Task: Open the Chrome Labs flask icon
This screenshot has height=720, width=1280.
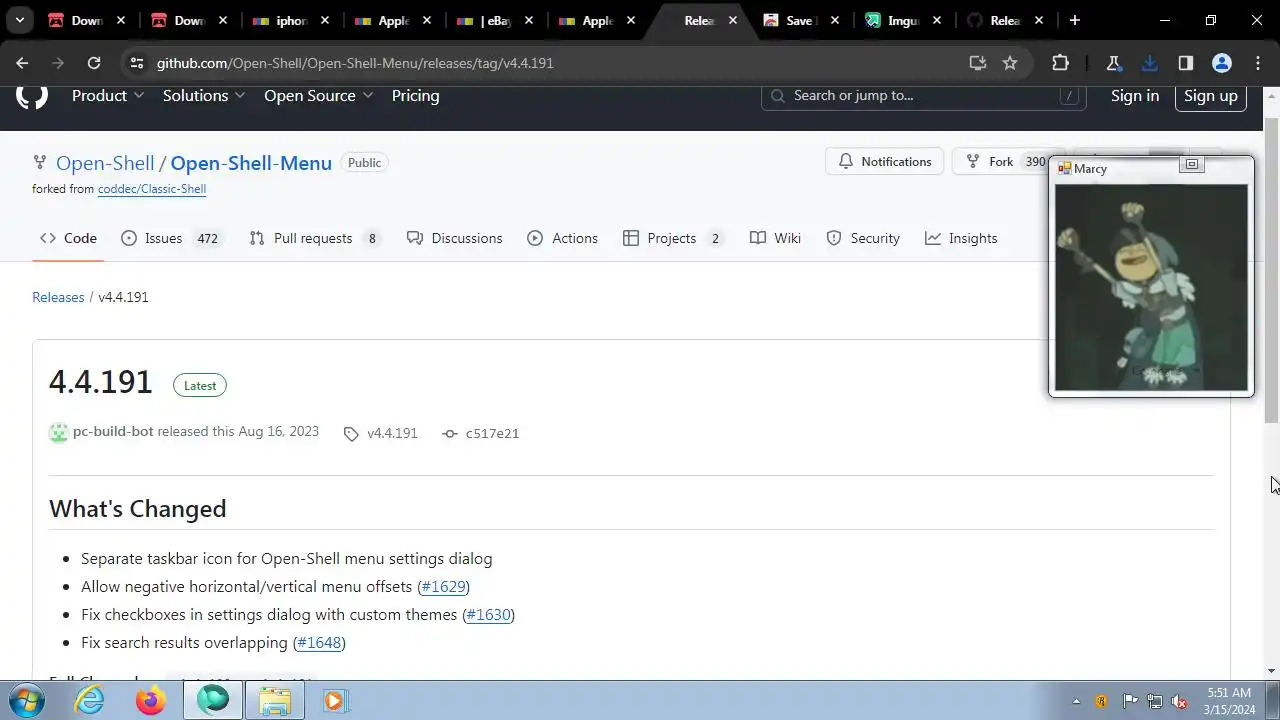Action: (1113, 63)
